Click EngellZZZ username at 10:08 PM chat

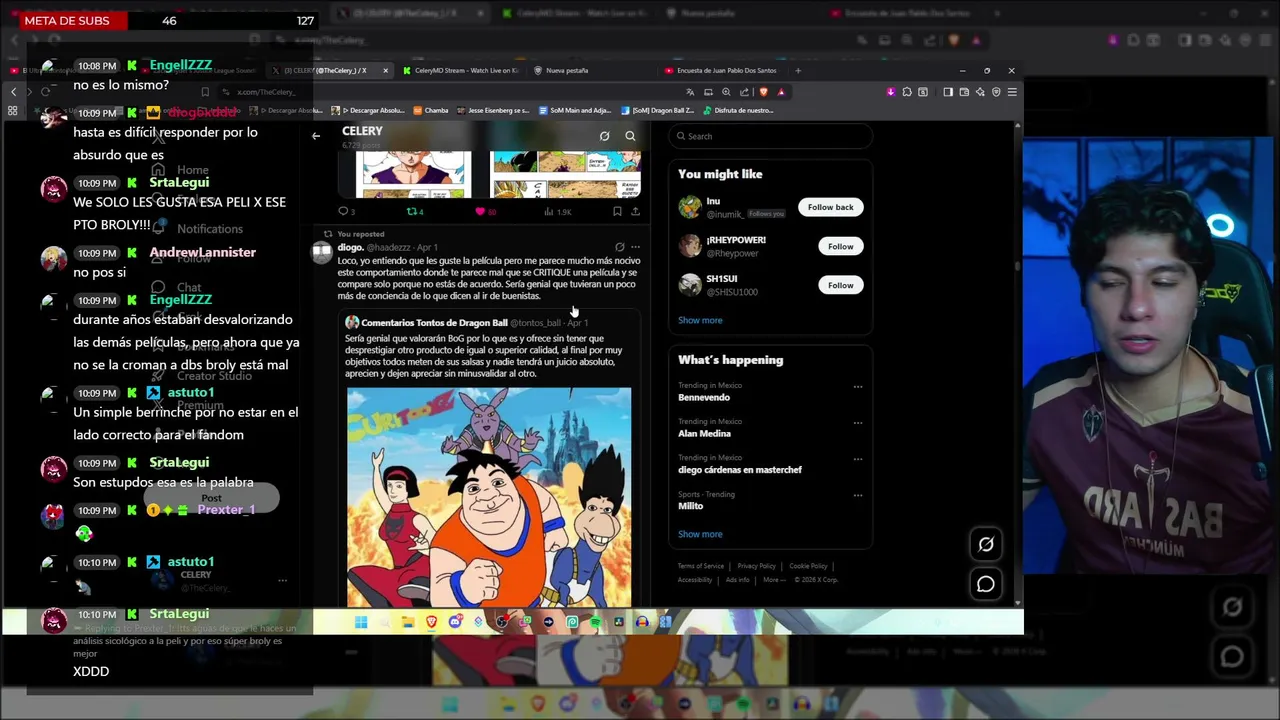(181, 65)
